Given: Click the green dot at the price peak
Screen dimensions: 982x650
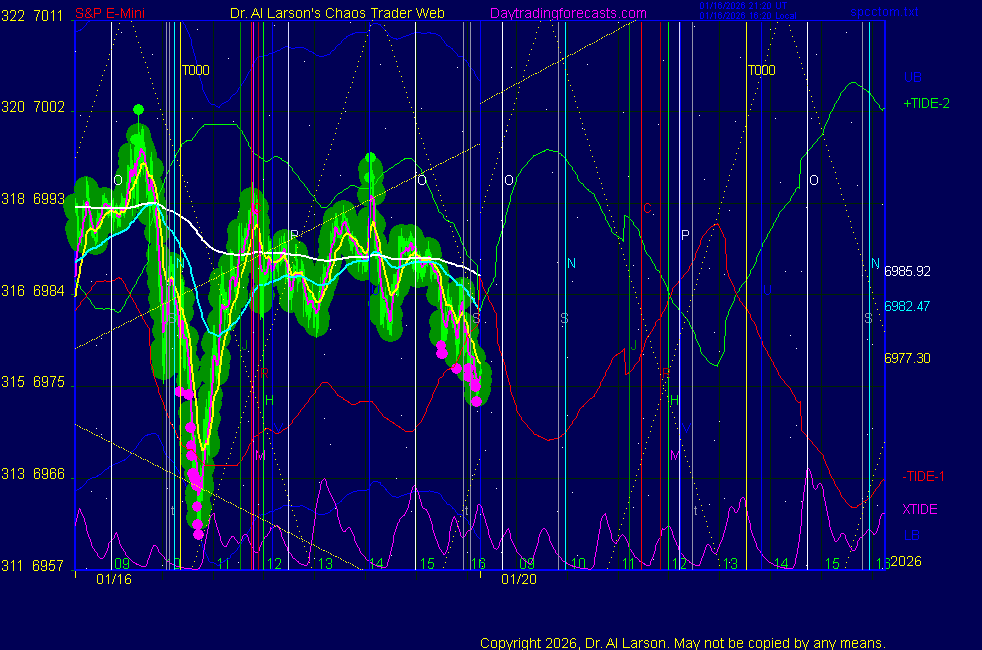Looking at the screenshot, I should pyautogui.click(x=139, y=109).
